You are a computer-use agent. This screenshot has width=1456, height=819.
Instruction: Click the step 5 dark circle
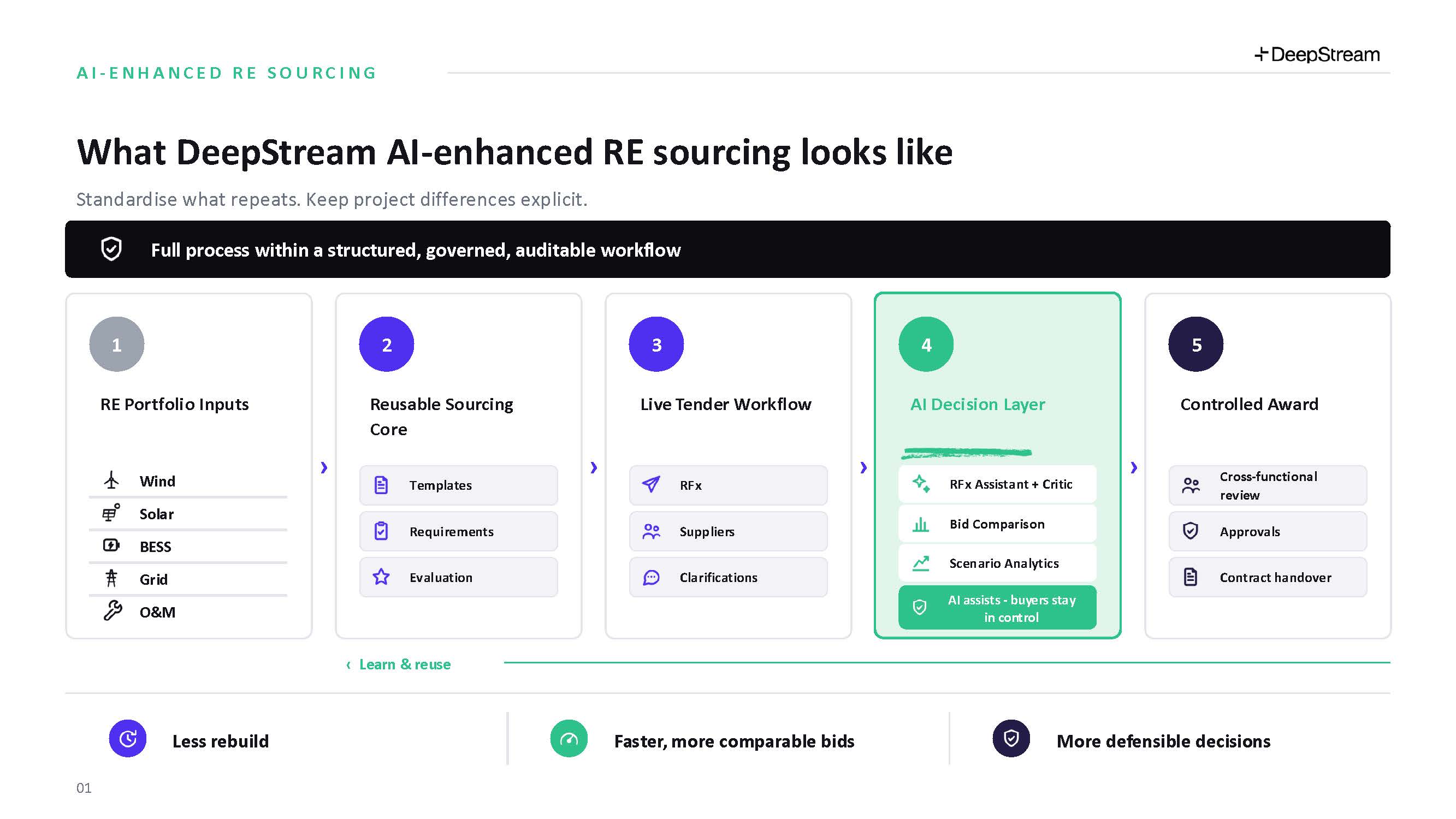1196,344
